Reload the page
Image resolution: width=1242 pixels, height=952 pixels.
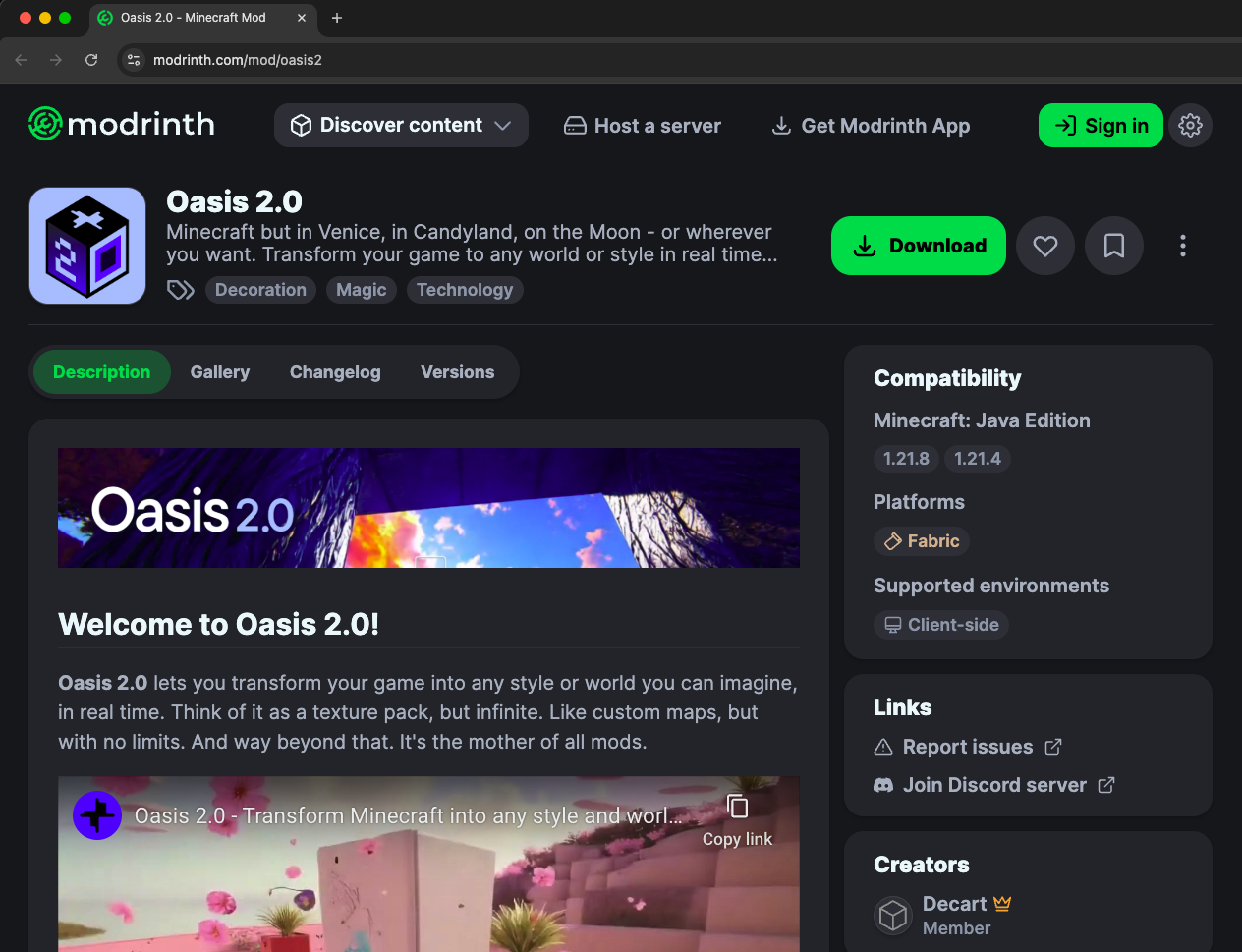tap(91, 60)
